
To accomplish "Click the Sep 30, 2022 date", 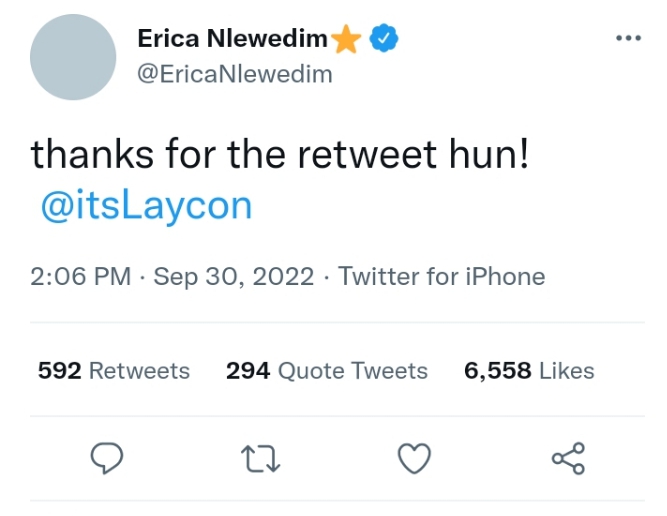I will point(236,276).
